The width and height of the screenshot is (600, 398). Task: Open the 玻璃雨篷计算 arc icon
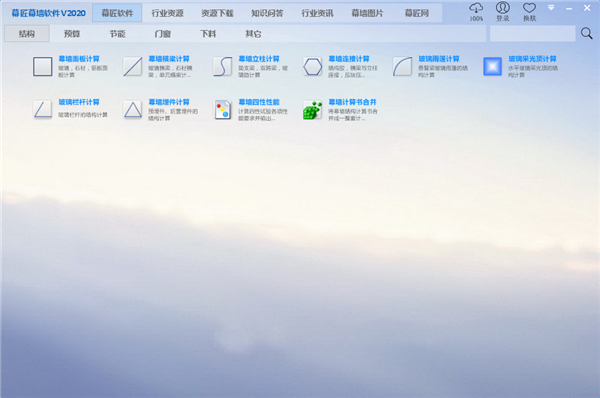click(x=403, y=67)
